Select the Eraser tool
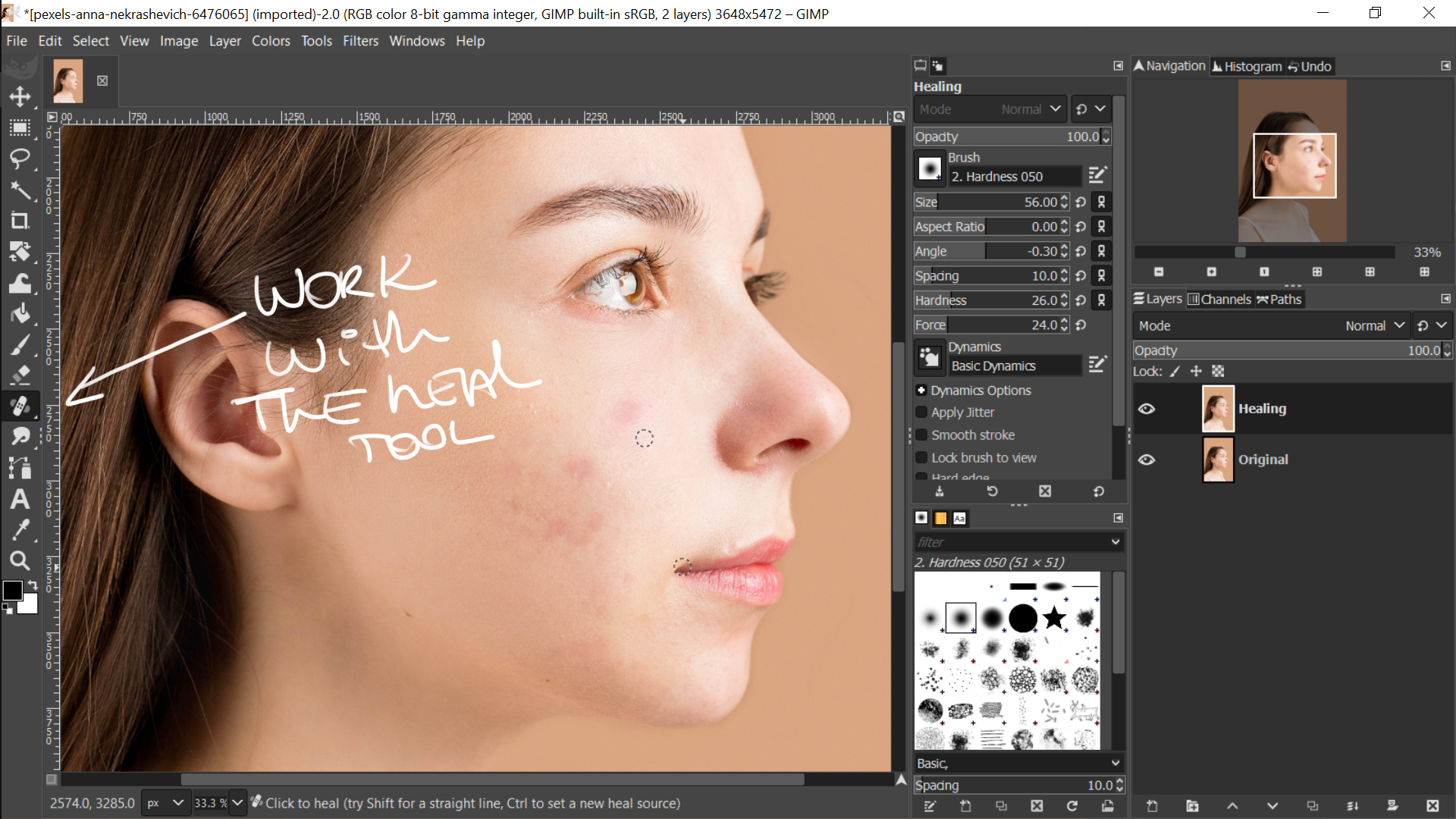 point(20,375)
